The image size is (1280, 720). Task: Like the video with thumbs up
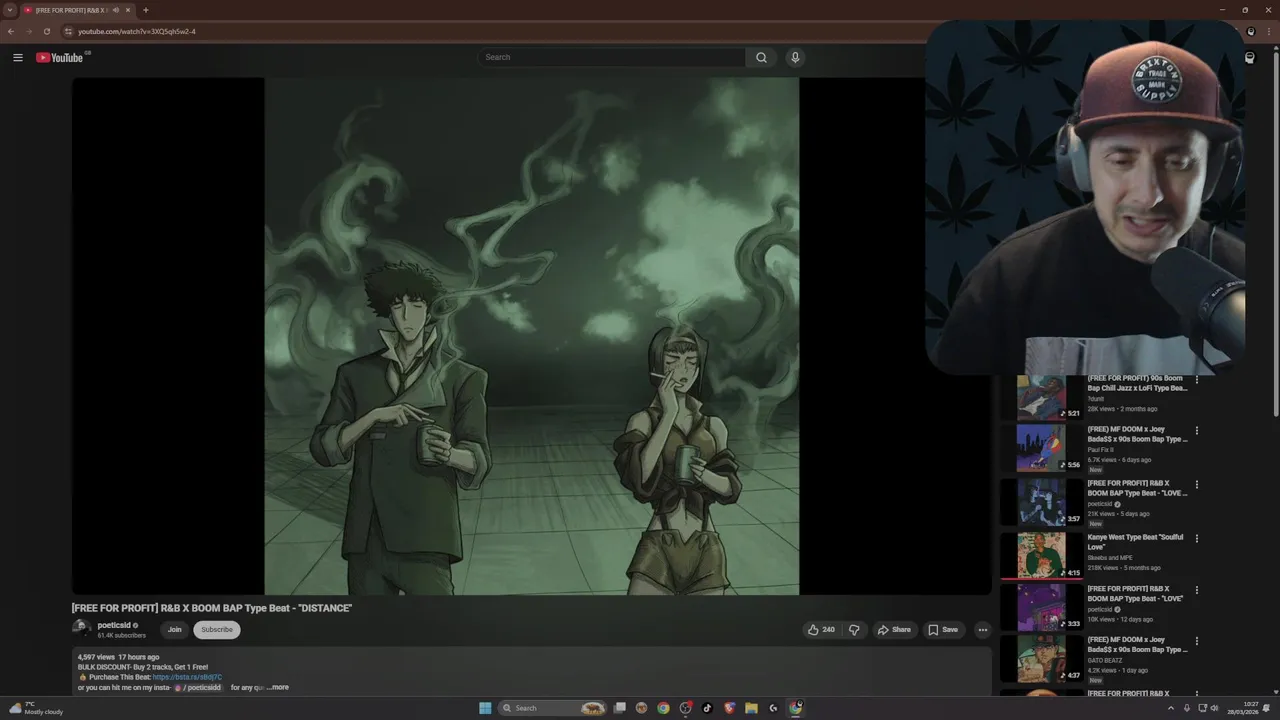[x=821, y=630]
